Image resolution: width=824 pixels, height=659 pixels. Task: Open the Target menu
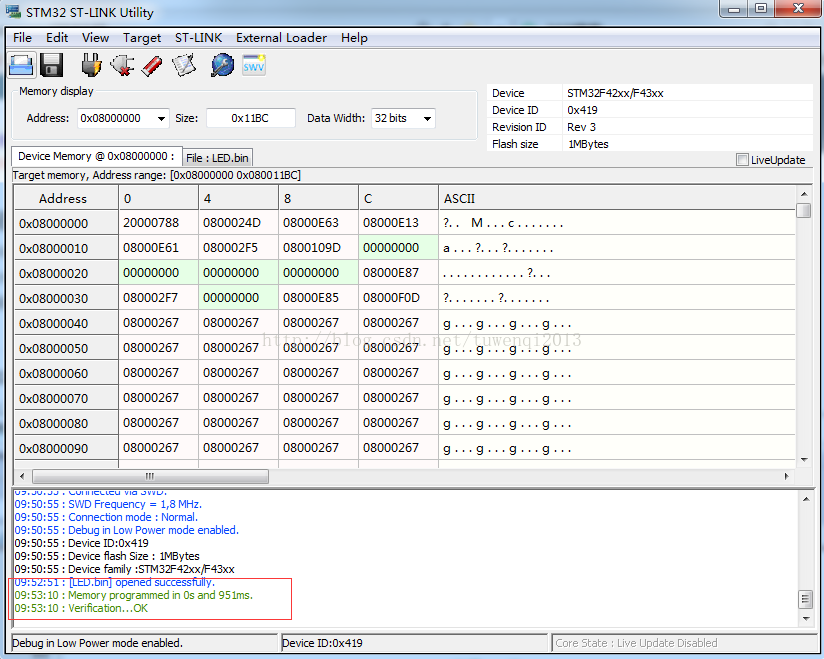coord(142,38)
